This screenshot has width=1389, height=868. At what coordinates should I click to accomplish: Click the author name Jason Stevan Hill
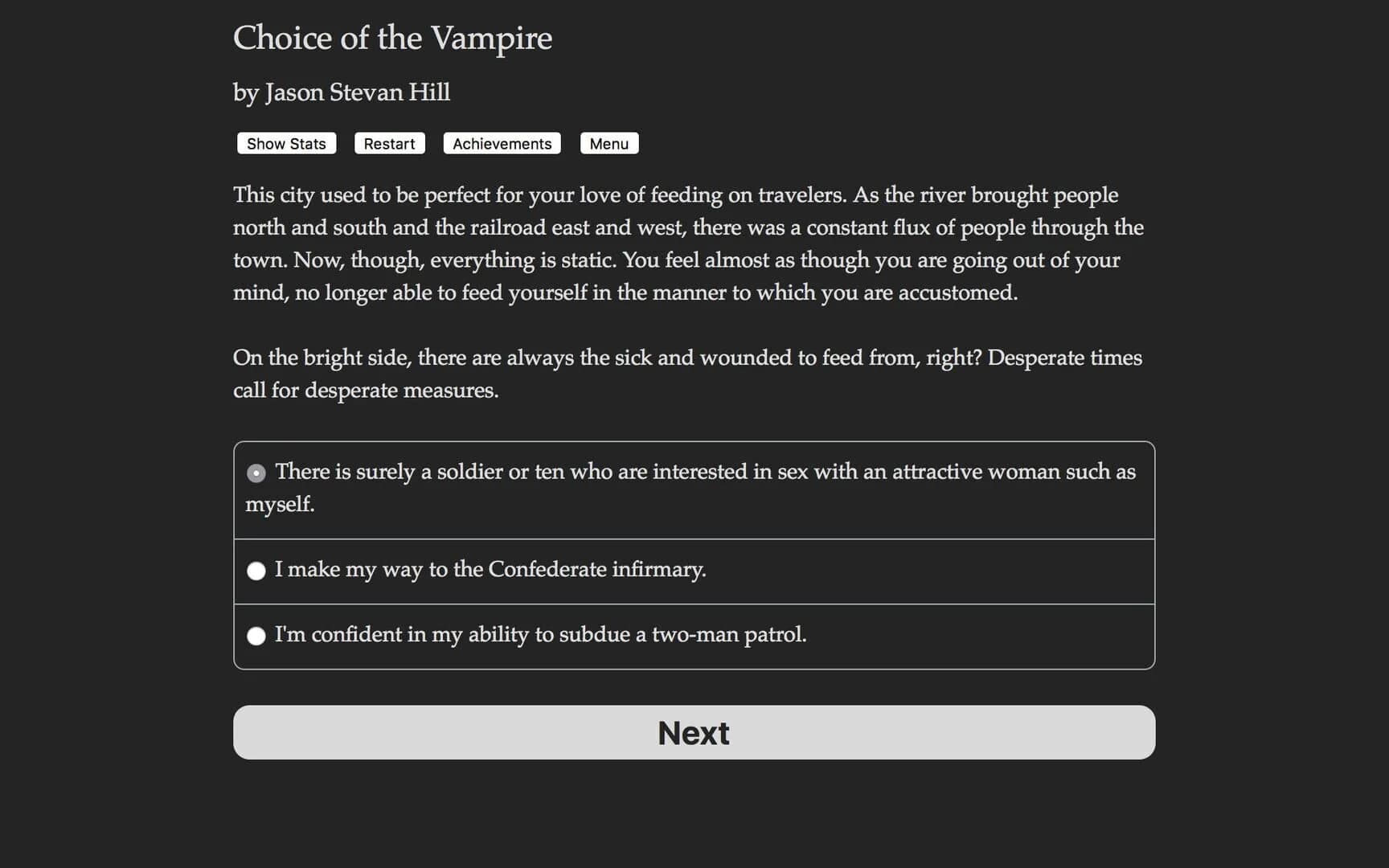point(342,92)
